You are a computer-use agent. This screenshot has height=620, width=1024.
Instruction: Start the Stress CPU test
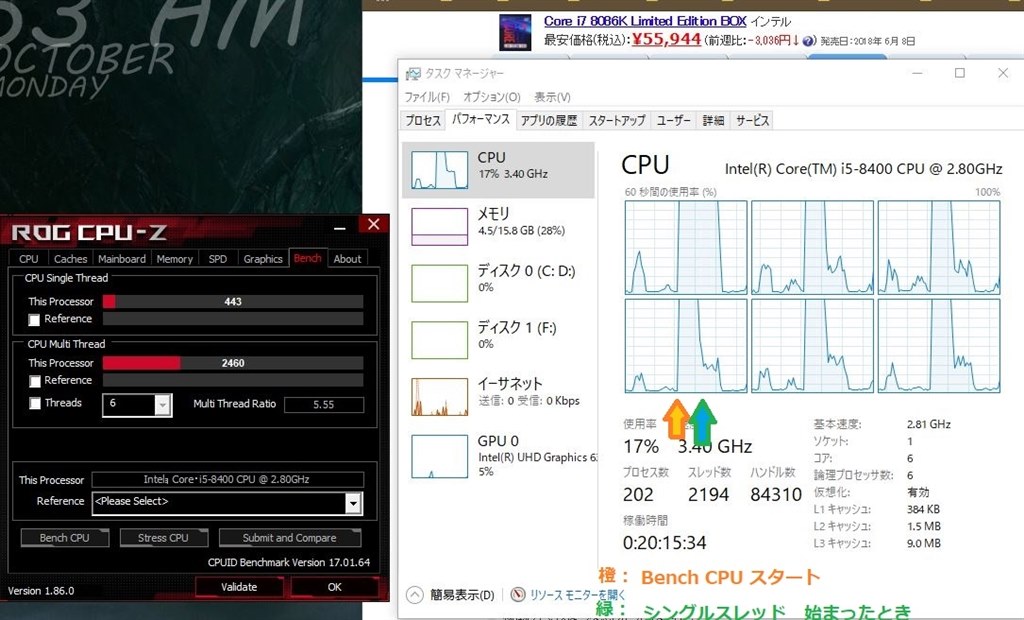click(x=163, y=538)
